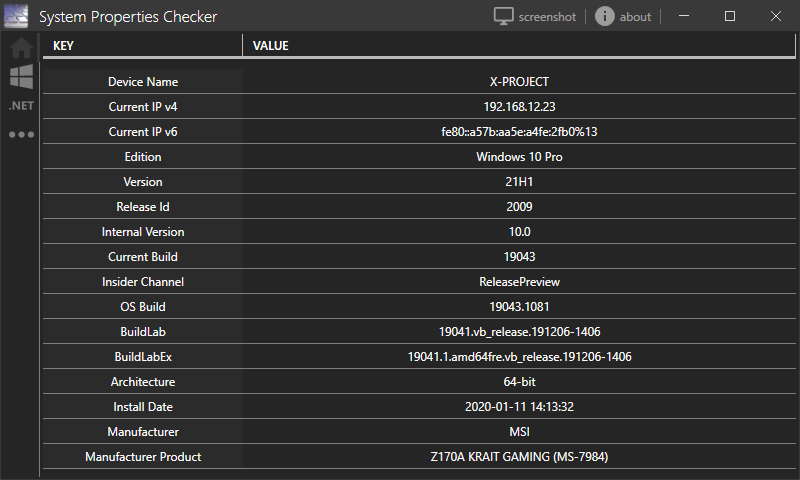Click the 'System Properties Checker' window title
Screen dimensions: 800x480
pyautogui.click(x=128, y=17)
